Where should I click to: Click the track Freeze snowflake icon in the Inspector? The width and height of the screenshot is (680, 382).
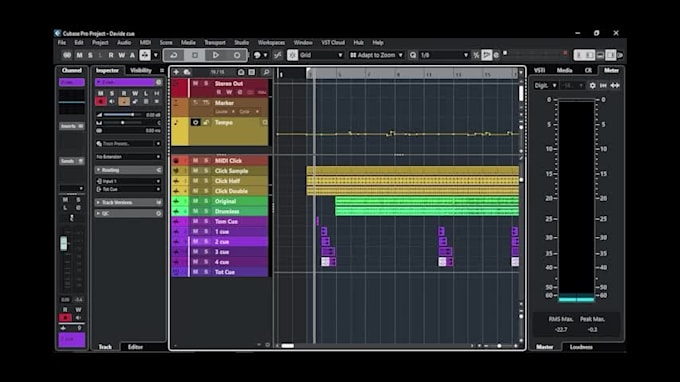(x=157, y=101)
